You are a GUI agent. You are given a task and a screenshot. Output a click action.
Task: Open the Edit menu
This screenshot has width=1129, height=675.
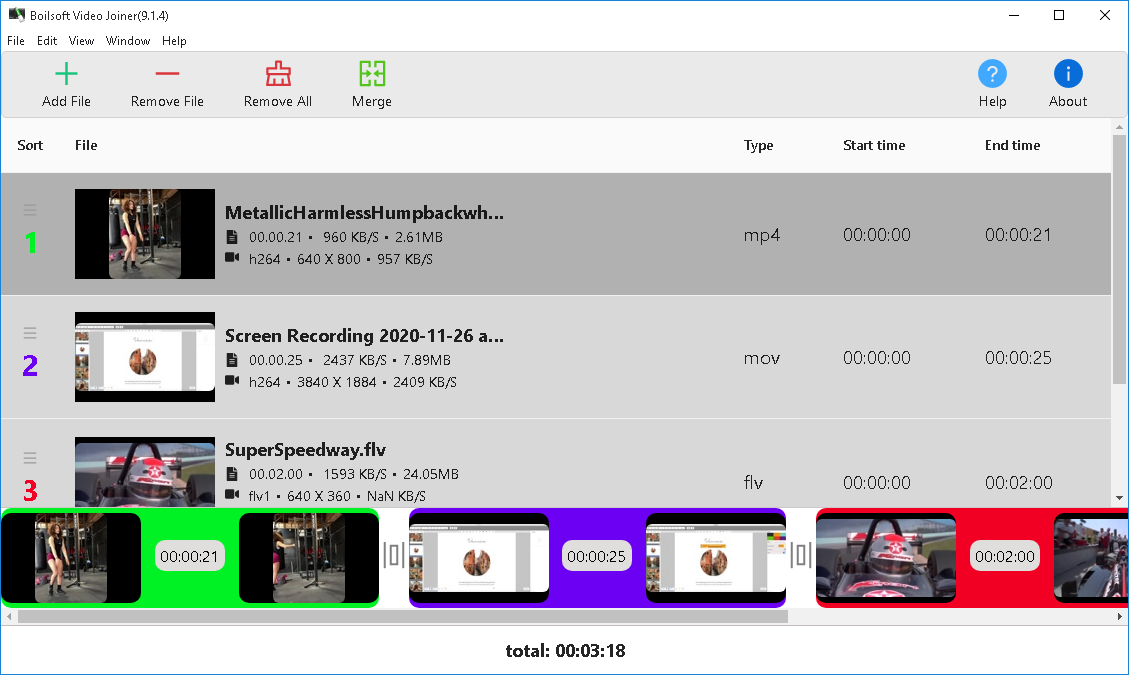(x=47, y=40)
